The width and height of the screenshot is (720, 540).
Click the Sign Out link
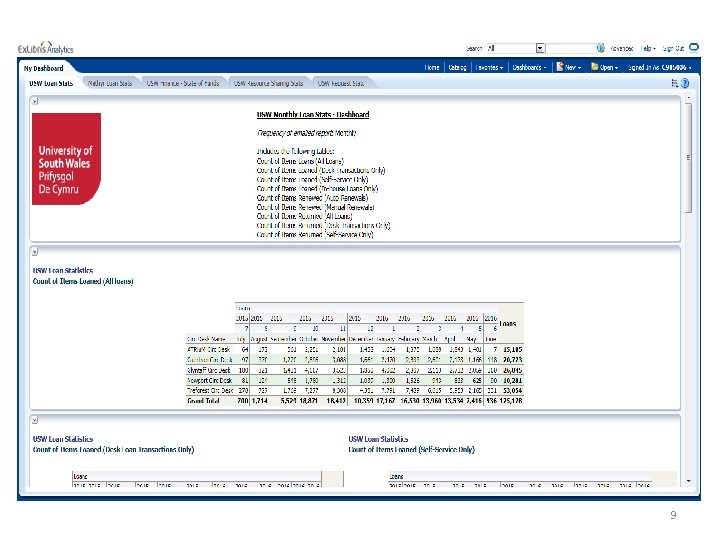point(673,48)
